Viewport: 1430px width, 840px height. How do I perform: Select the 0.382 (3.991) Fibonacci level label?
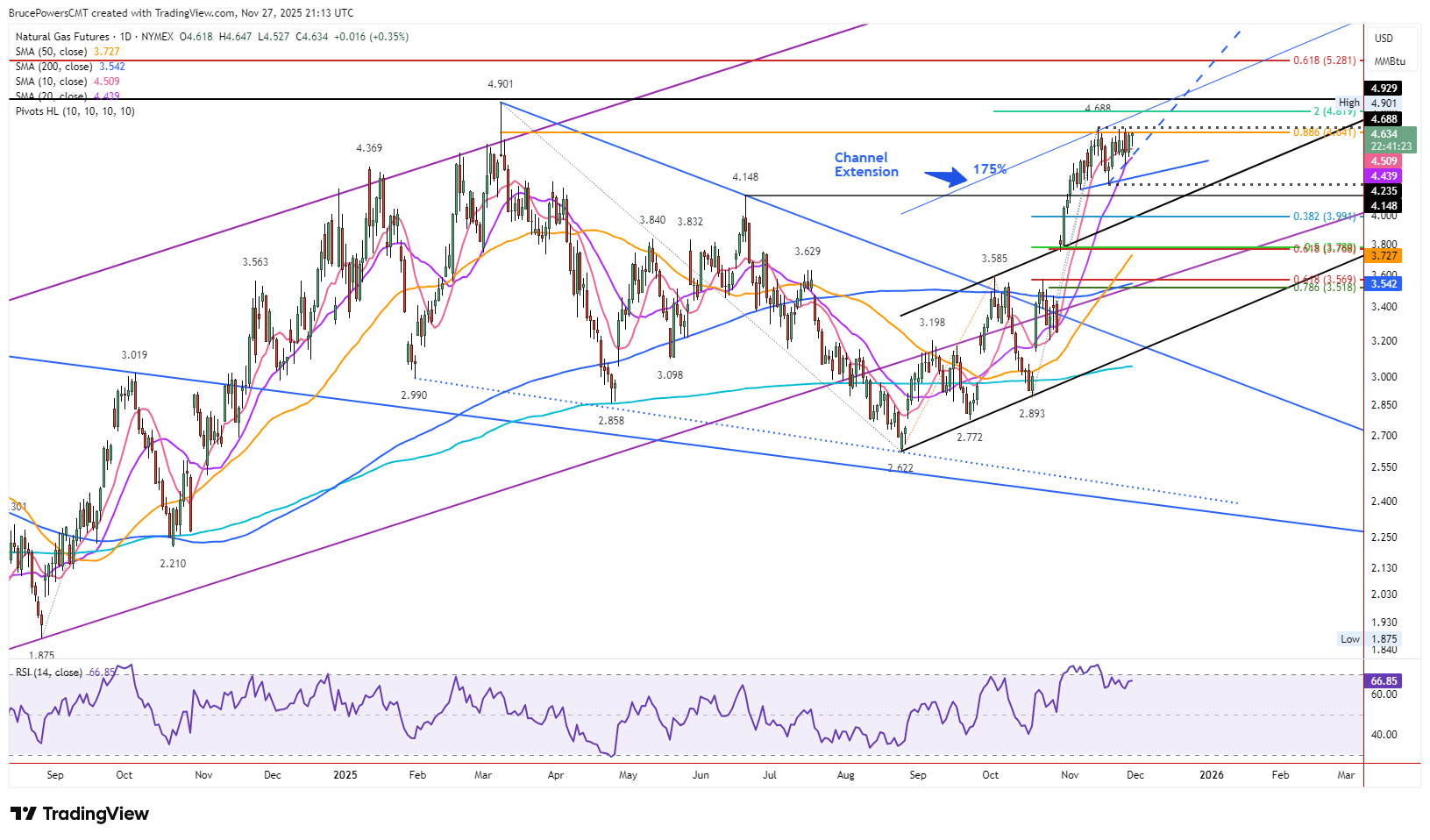click(x=1324, y=217)
